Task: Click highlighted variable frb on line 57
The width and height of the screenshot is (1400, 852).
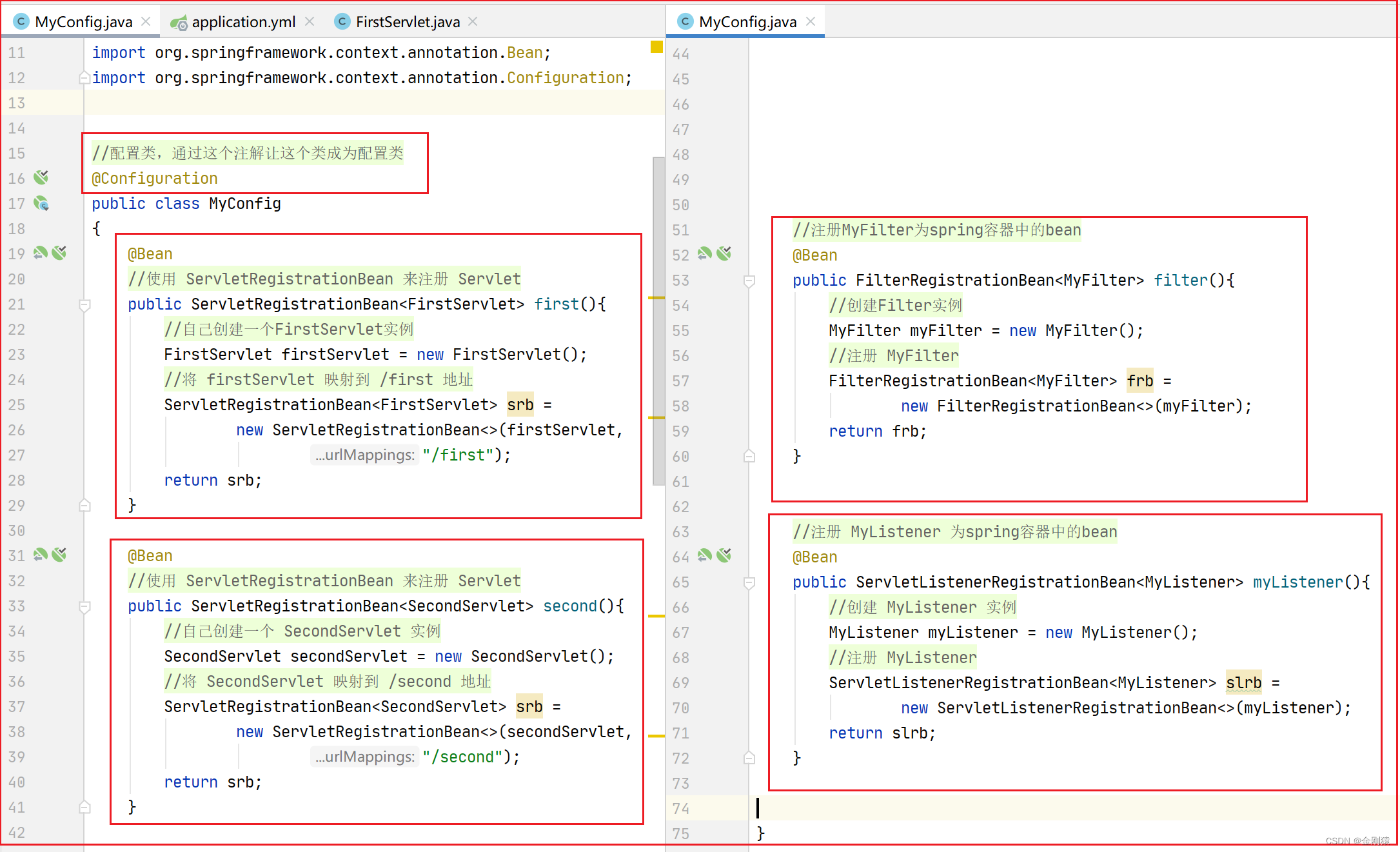Action: (1140, 381)
